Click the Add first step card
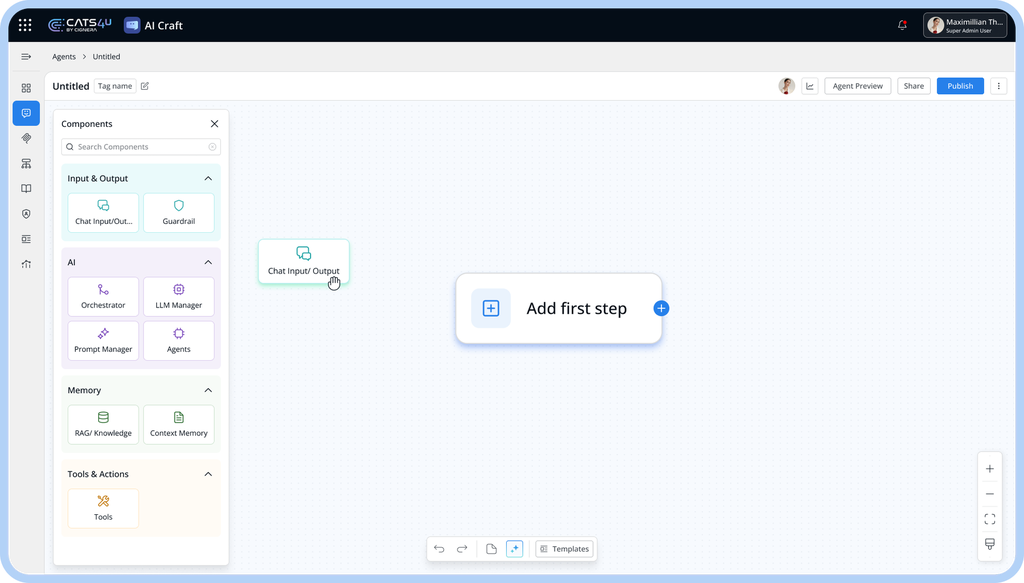 [x=559, y=308]
